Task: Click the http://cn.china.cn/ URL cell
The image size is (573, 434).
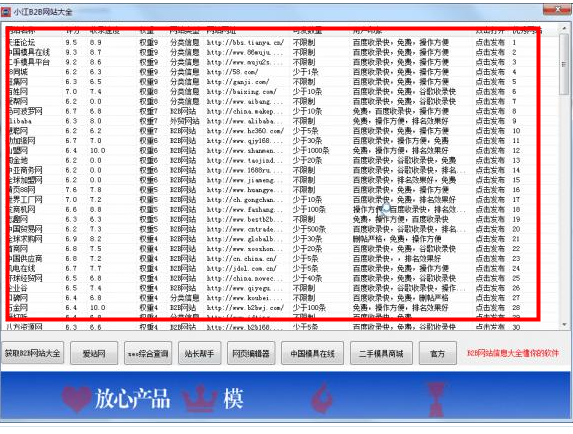Action: (x=242, y=259)
